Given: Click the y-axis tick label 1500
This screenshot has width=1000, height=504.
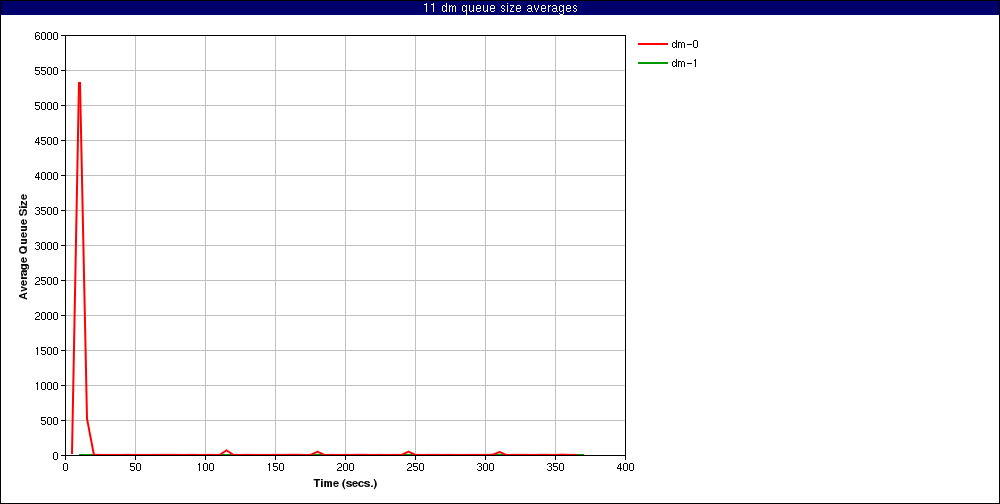Looking at the screenshot, I should point(48,351).
